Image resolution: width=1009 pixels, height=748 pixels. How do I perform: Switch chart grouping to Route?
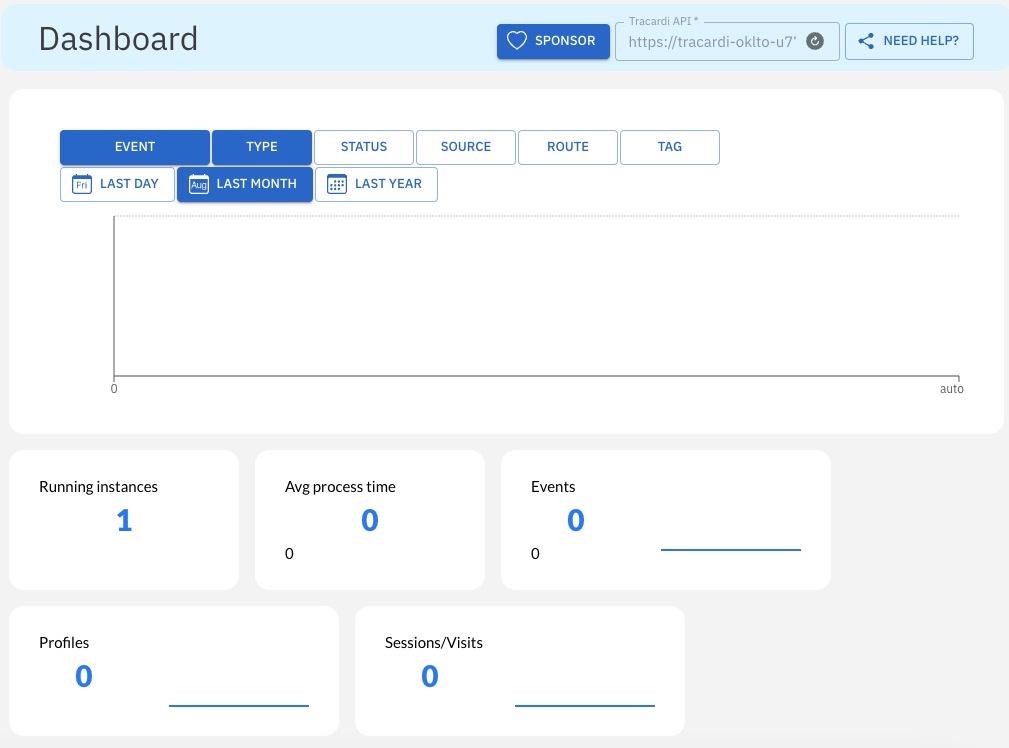568,147
